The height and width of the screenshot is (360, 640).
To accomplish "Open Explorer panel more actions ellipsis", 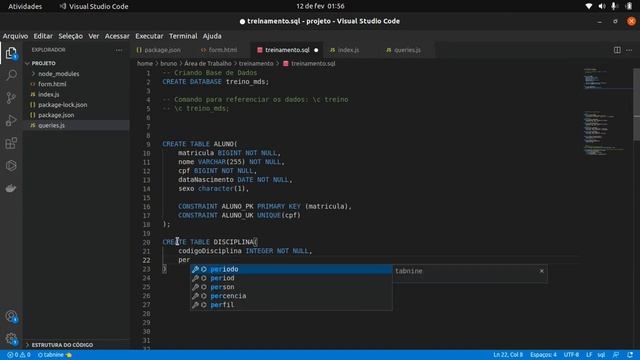I will (118, 50).
